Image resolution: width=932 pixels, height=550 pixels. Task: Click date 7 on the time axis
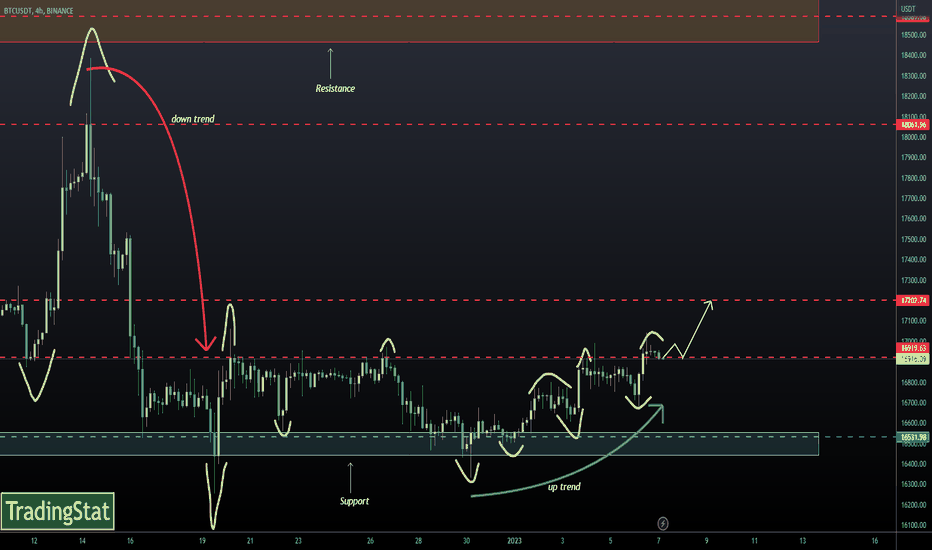pos(658,540)
